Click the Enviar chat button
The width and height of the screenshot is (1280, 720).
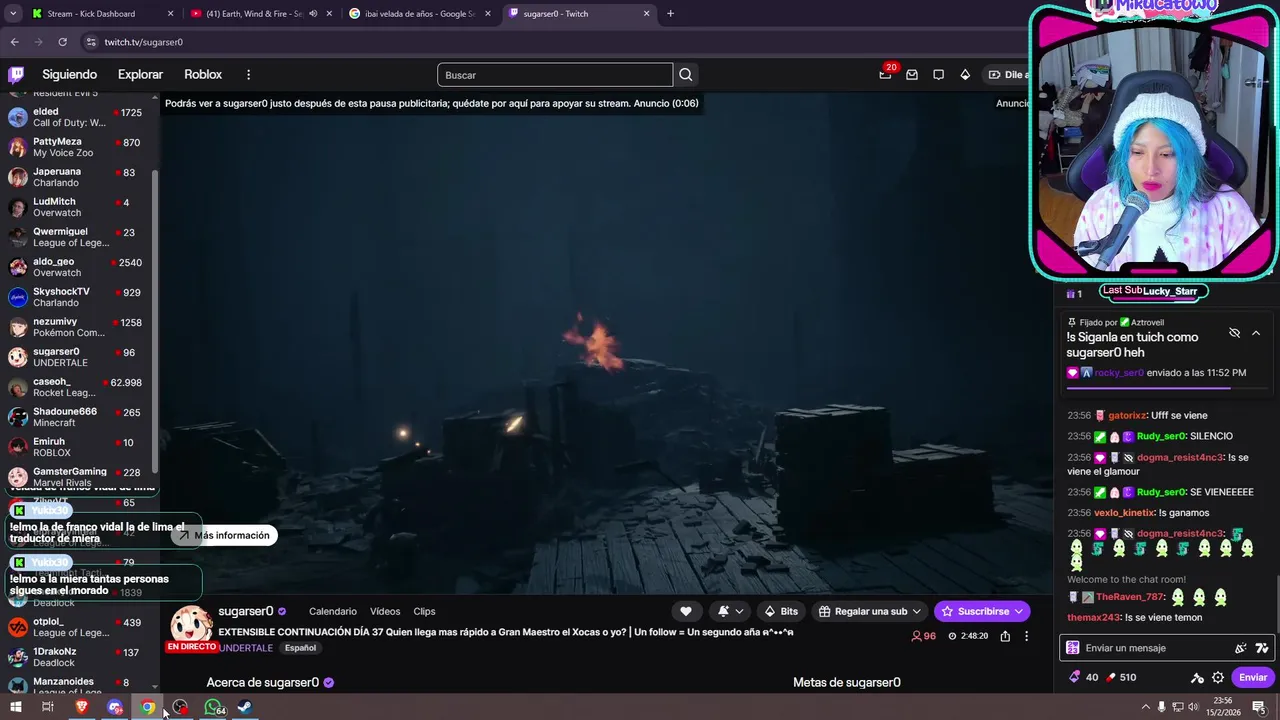coord(1253,677)
